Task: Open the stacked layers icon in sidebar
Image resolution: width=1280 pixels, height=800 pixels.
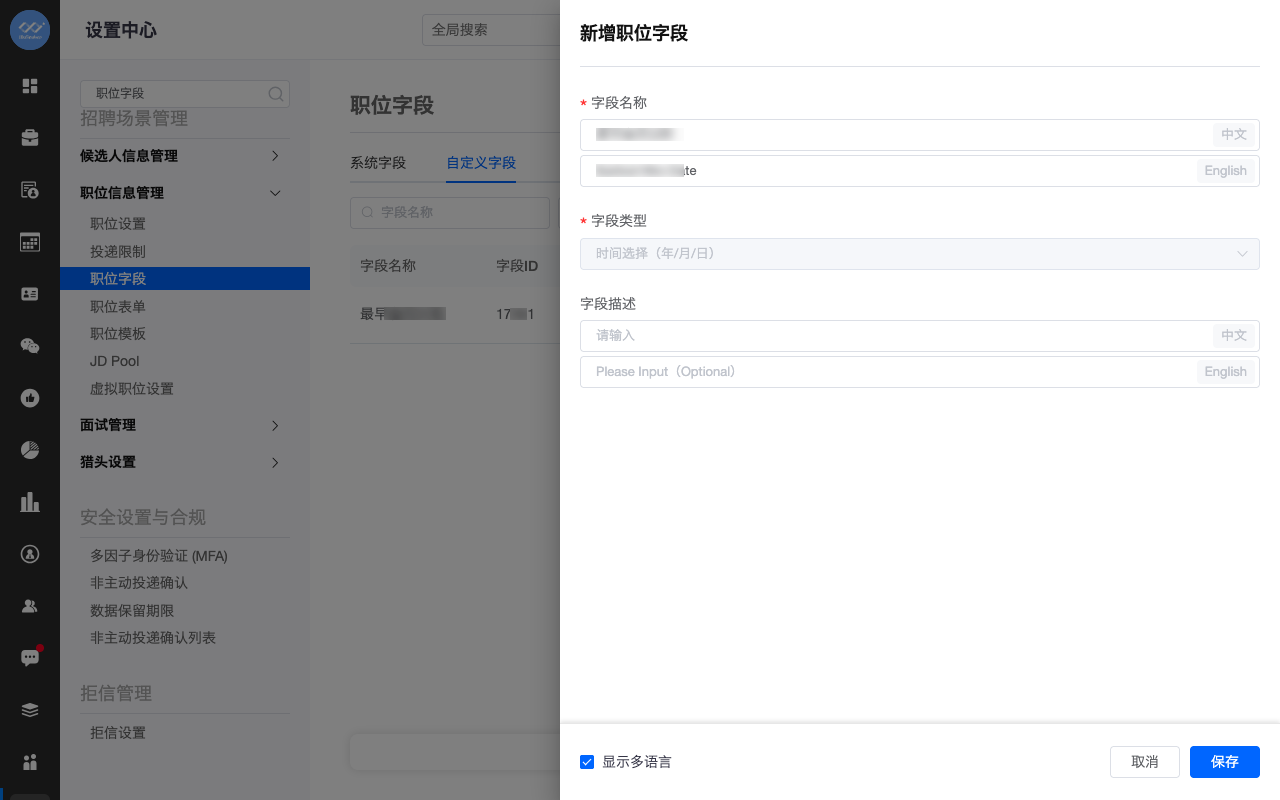Action: point(30,710)
